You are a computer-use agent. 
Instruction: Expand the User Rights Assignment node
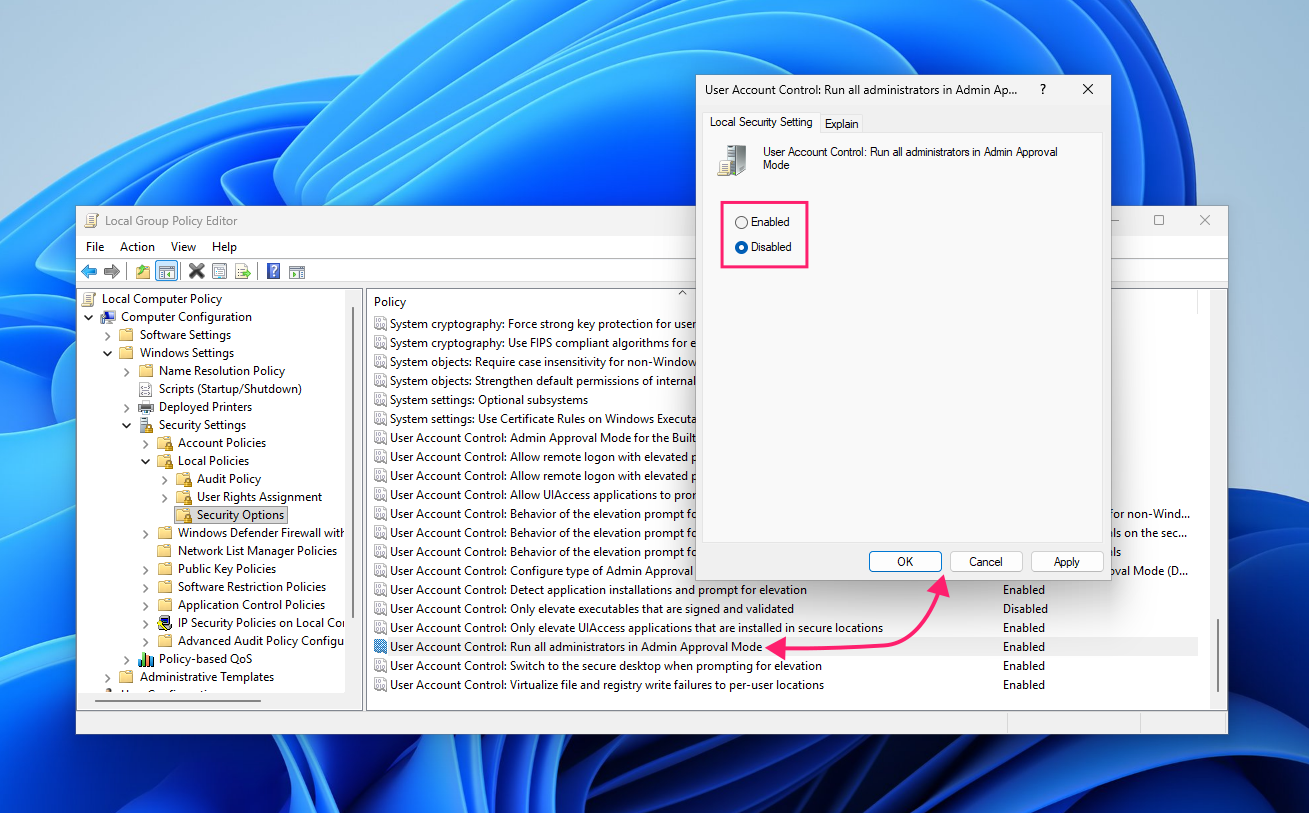(165, 497)
